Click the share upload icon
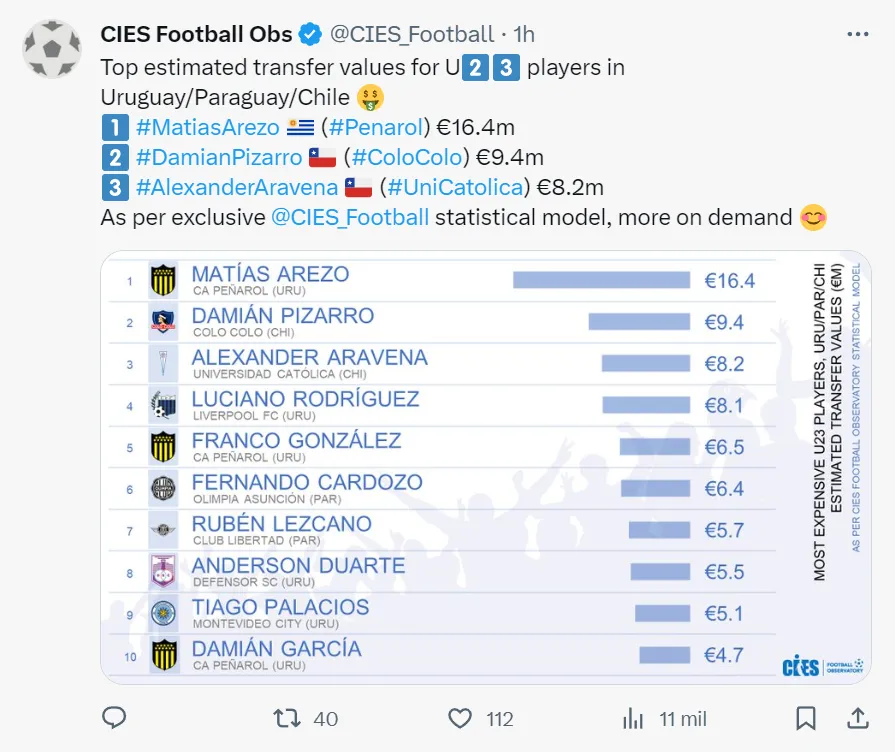This screenshot has width=895, height=756. point(857,718)
